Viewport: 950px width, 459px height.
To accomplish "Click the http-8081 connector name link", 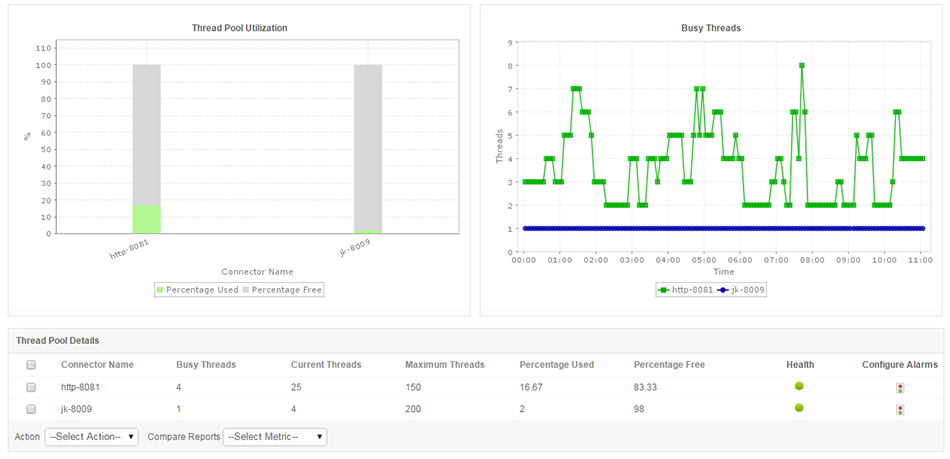I will point(80,387).
